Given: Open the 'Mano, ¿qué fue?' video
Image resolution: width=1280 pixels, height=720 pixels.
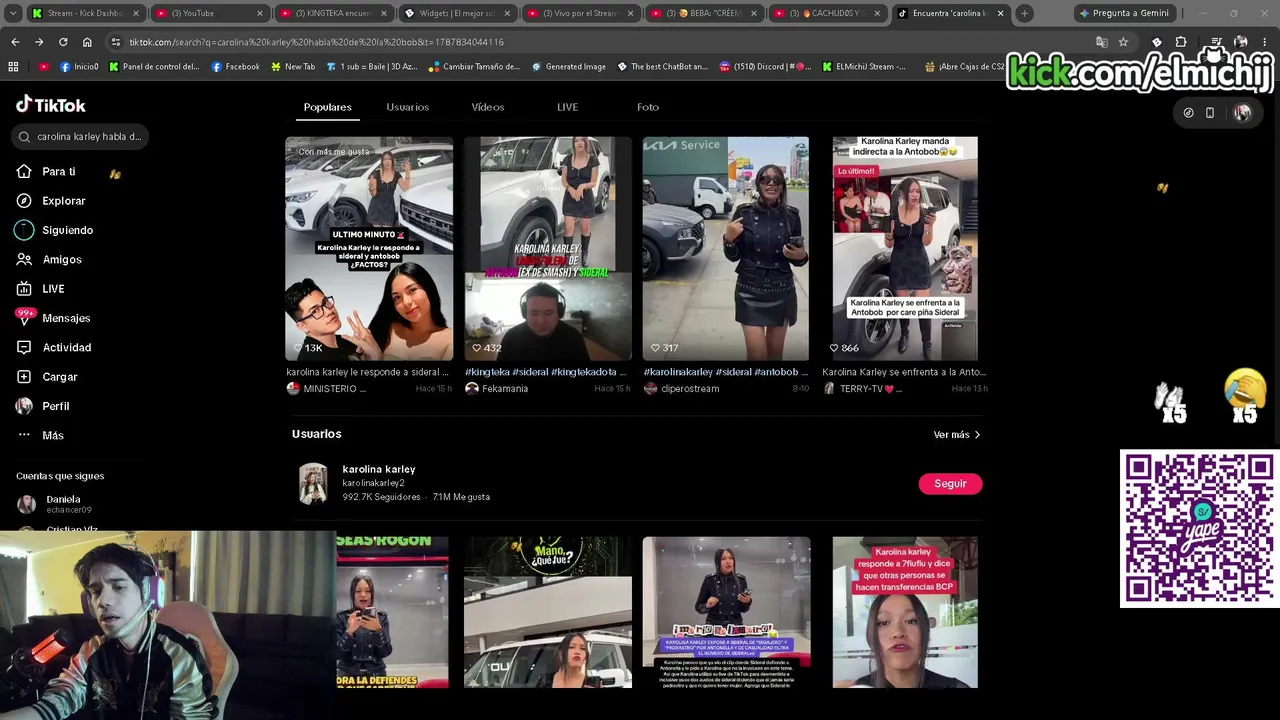Looking at the screenshot, I should click(x=548, y=612).
